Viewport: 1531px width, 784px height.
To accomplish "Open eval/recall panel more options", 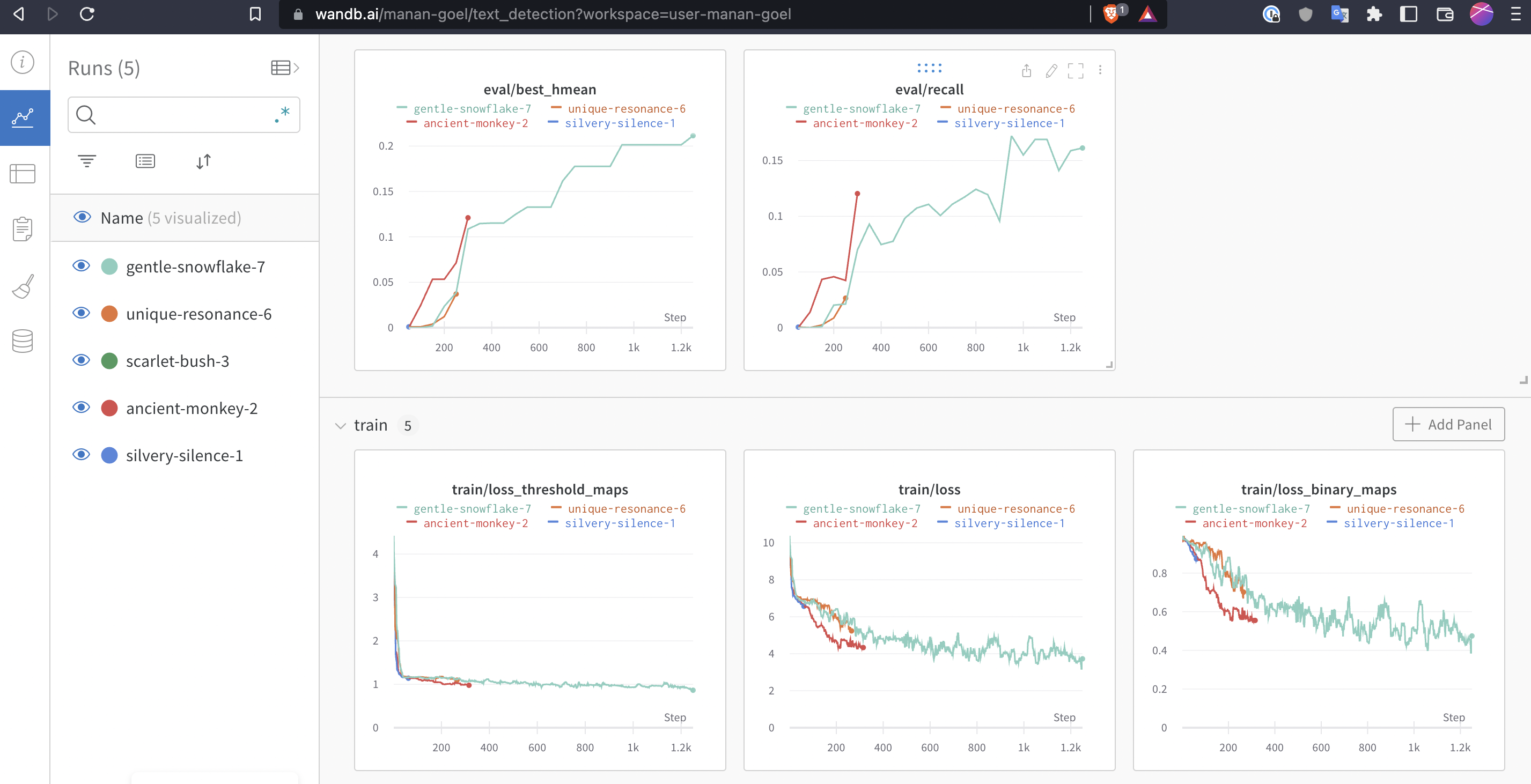I will 1100,70.
